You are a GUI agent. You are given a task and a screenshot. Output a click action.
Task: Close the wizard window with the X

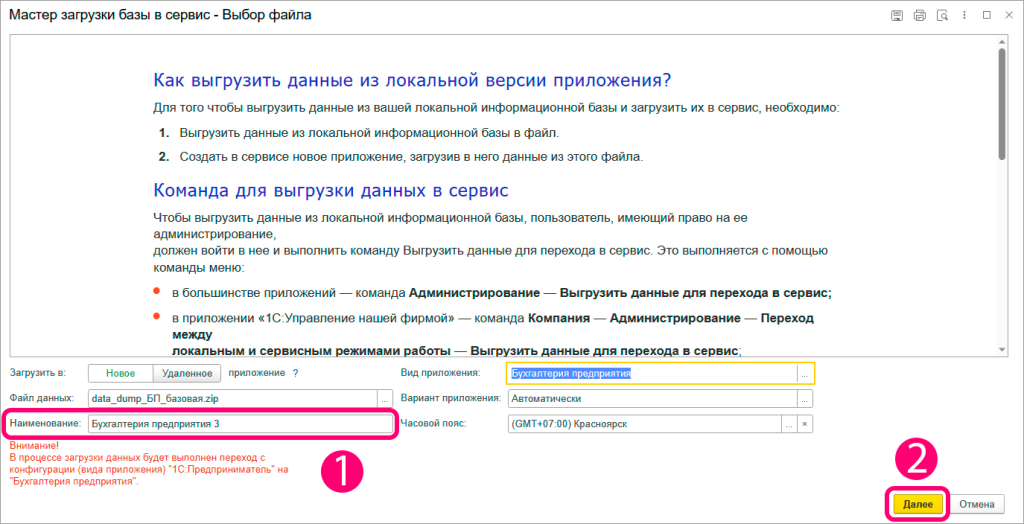pos(1008,15)
